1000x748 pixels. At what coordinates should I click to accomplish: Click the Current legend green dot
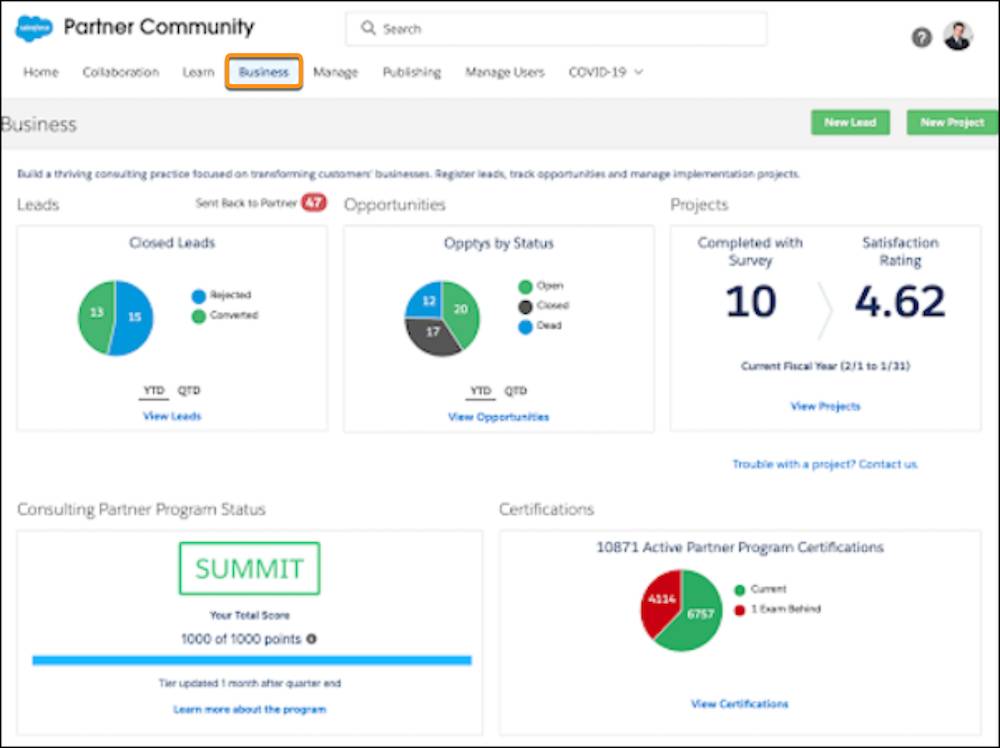(x=740, y=590)
